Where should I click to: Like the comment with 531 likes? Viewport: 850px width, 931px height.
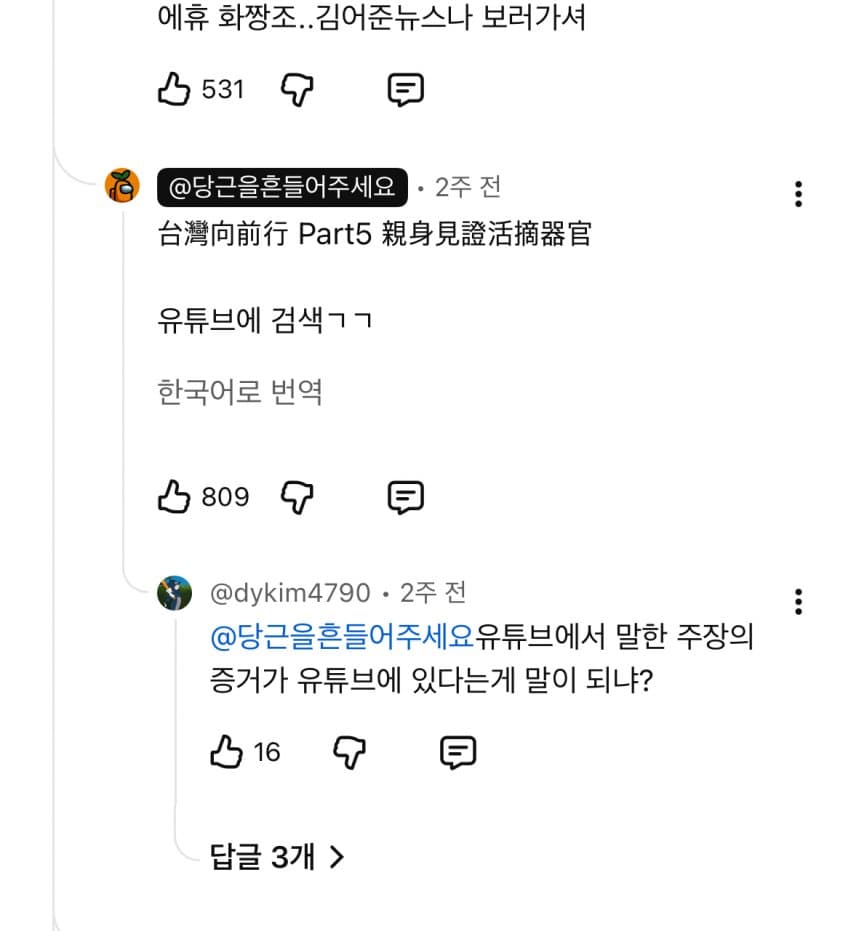point(174,90)
